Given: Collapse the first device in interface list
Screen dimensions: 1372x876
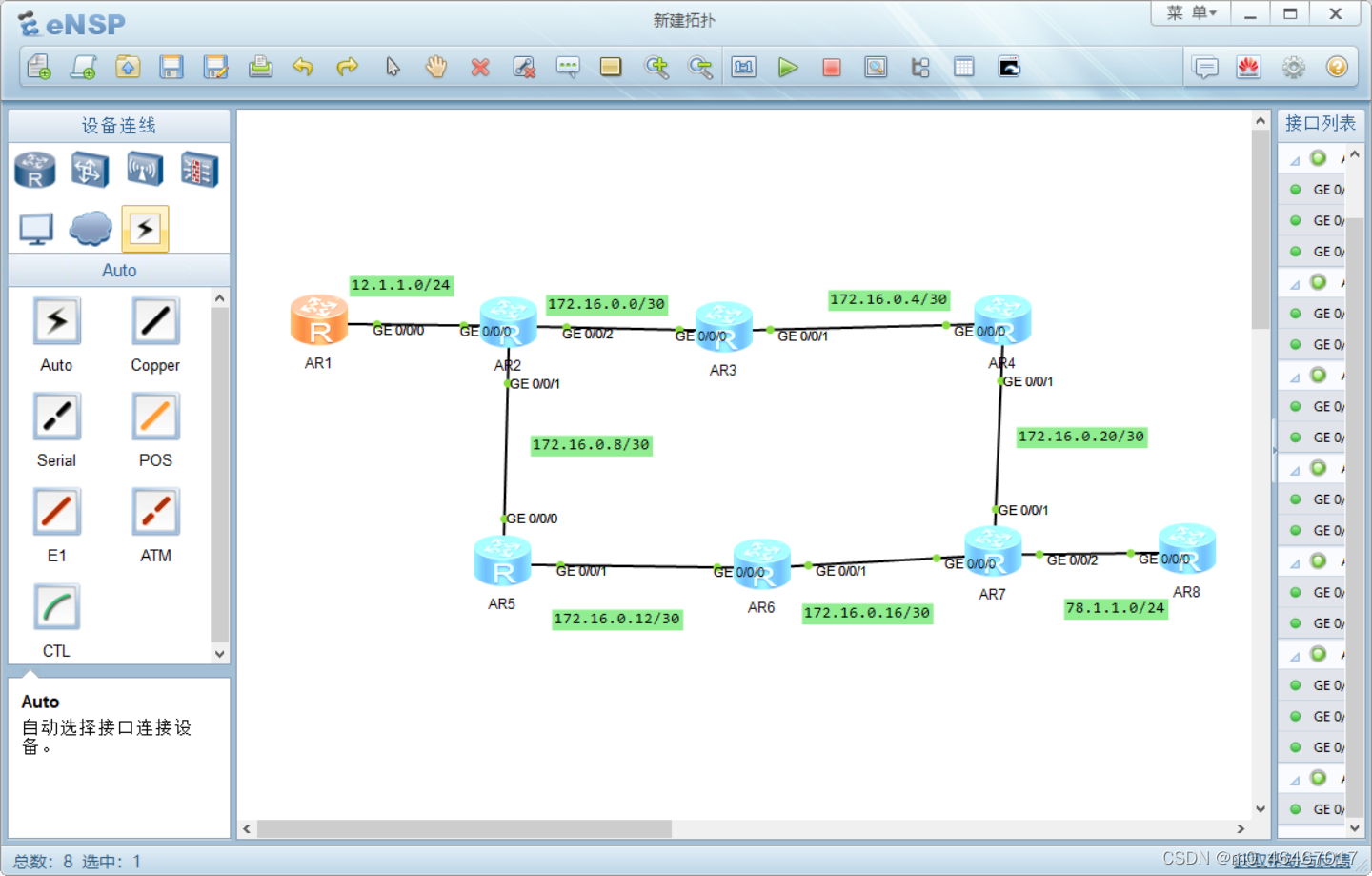Looking at the screenshot, I should [x=1295, y=160].
